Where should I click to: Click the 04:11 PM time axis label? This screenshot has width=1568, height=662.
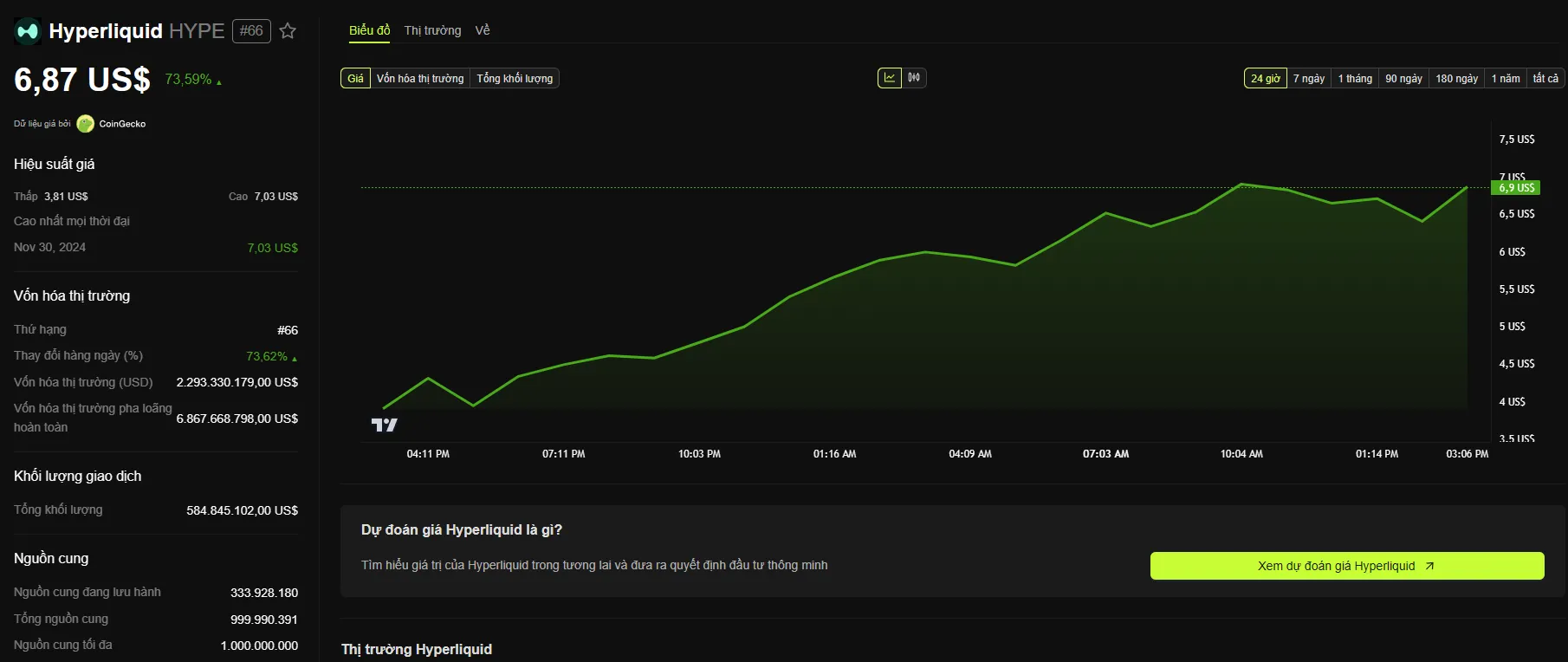[428, 454]
